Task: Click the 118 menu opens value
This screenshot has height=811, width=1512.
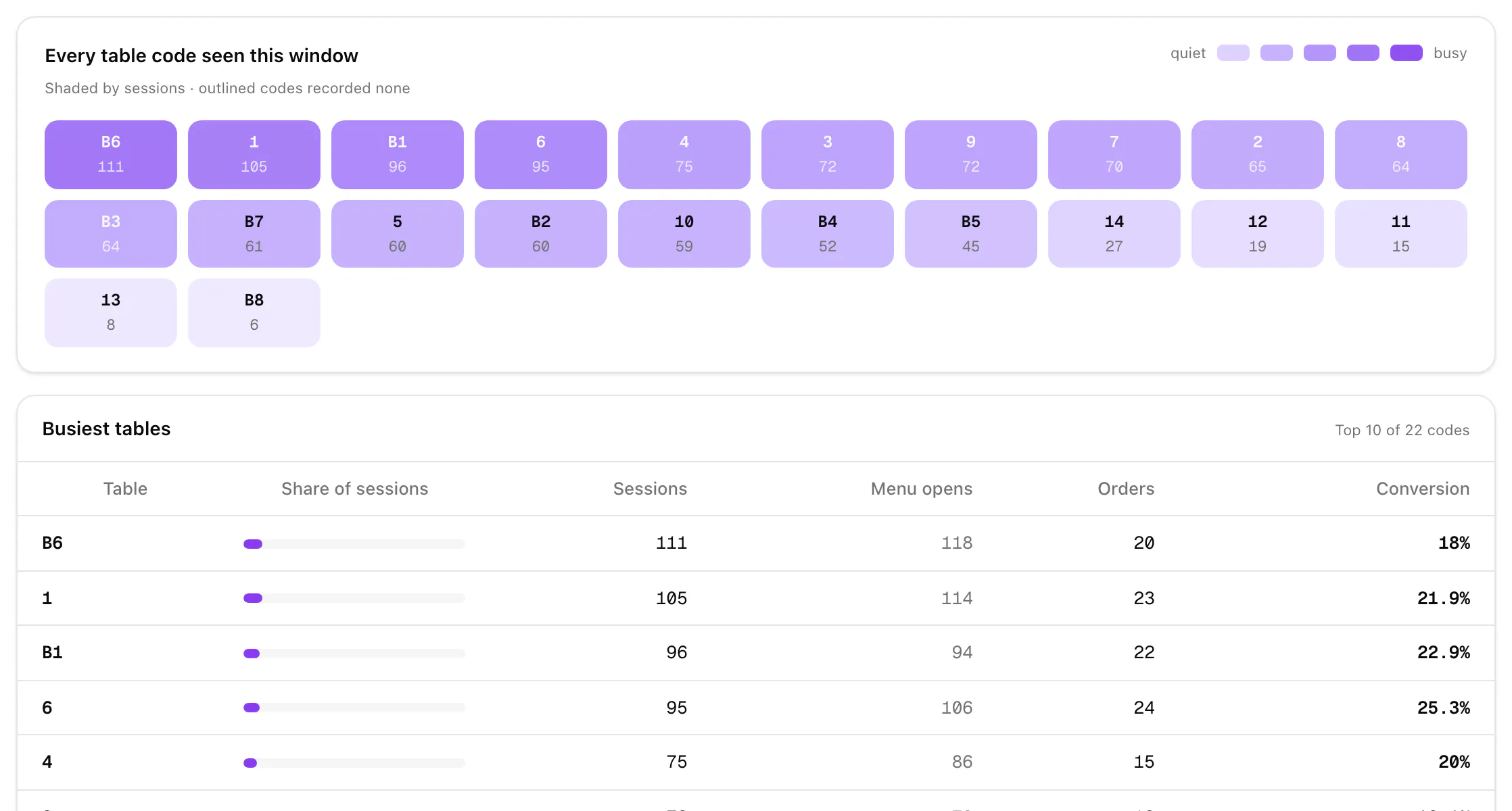Action: [x=957, y=543]
